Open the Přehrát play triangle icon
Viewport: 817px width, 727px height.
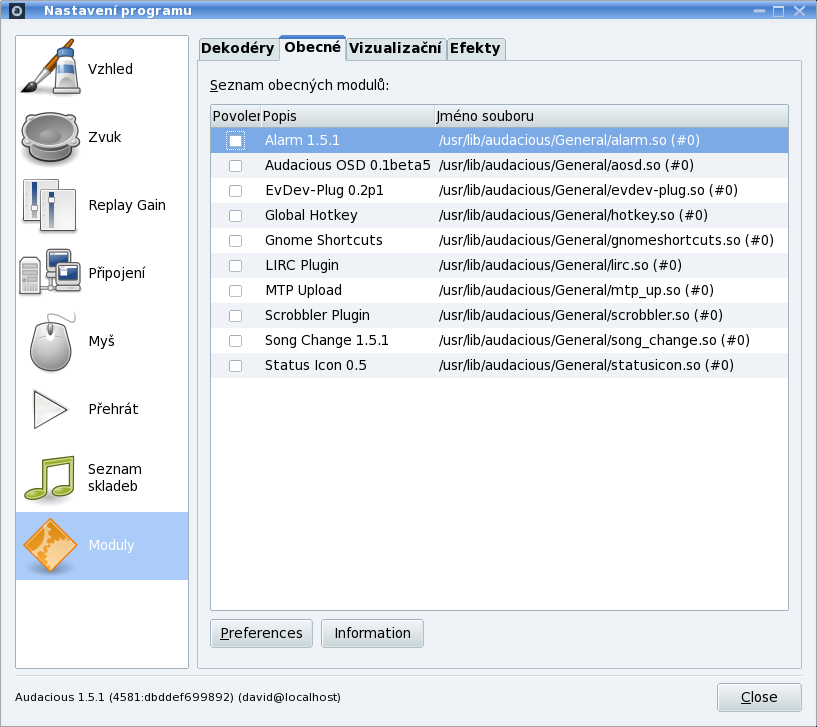pyautogui.click(x=50, y=409)
